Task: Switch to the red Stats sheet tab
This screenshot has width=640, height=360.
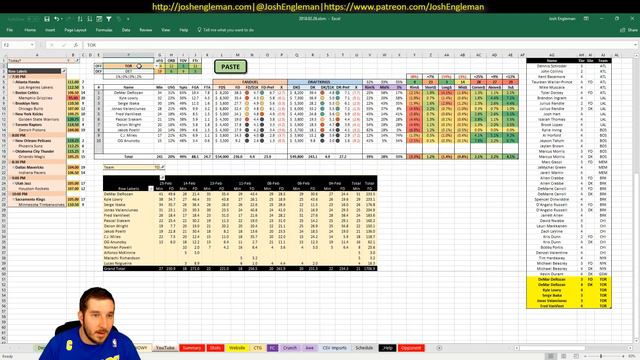Action: 215,348
